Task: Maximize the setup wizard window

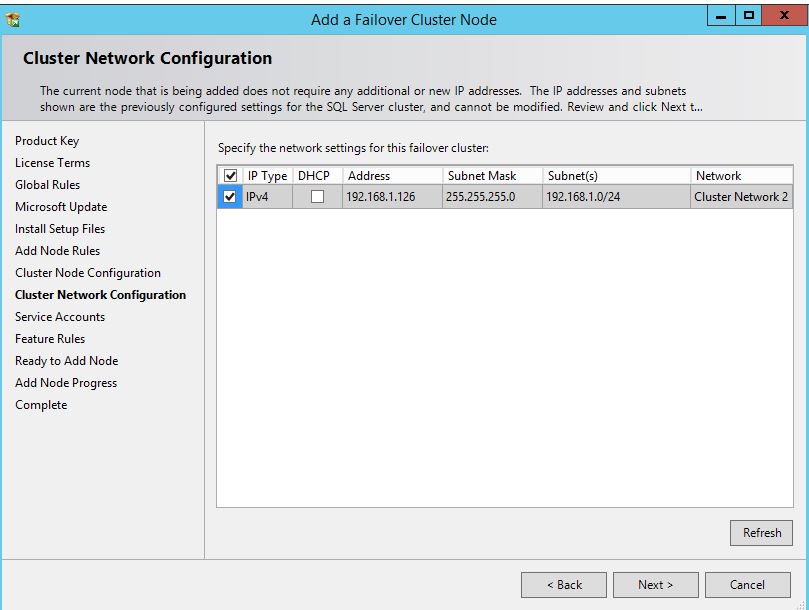Action: [748, 16]
